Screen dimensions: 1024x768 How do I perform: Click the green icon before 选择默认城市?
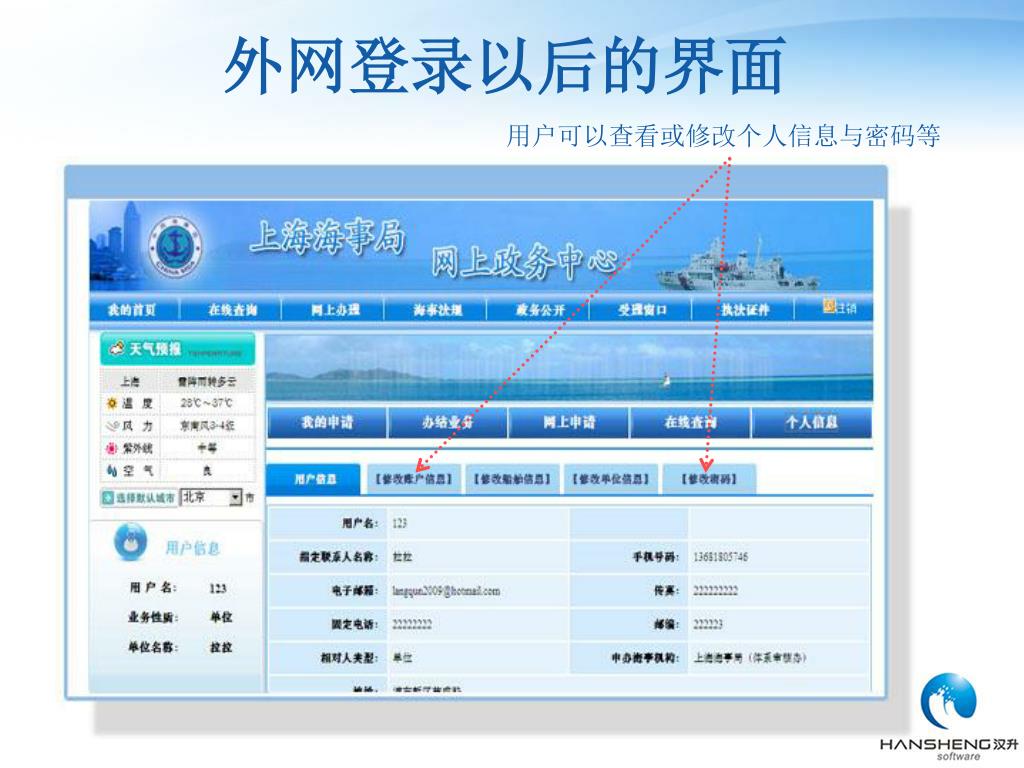[108, 498]
